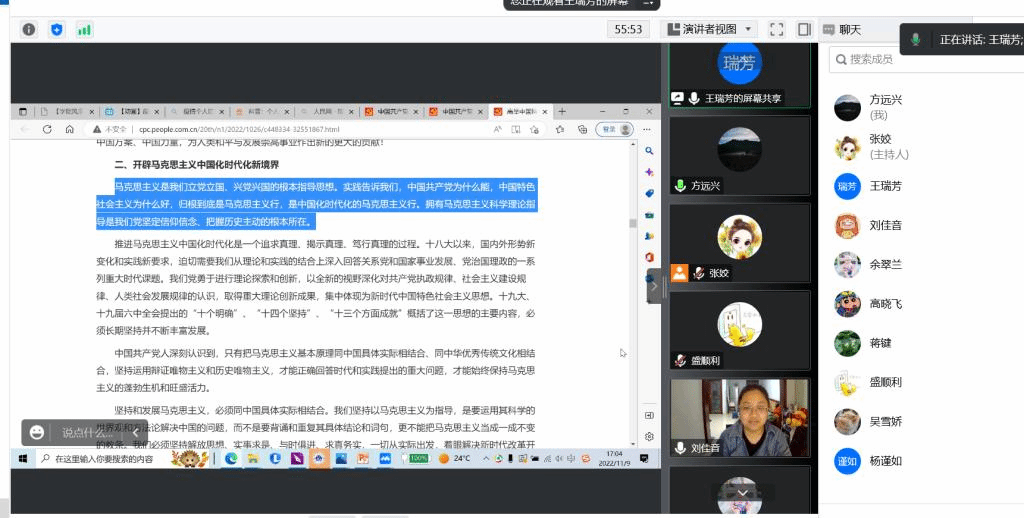Click 刘佳音's camera video thumbnail
The image size is (1024, 518).
(x=739, y=418)
